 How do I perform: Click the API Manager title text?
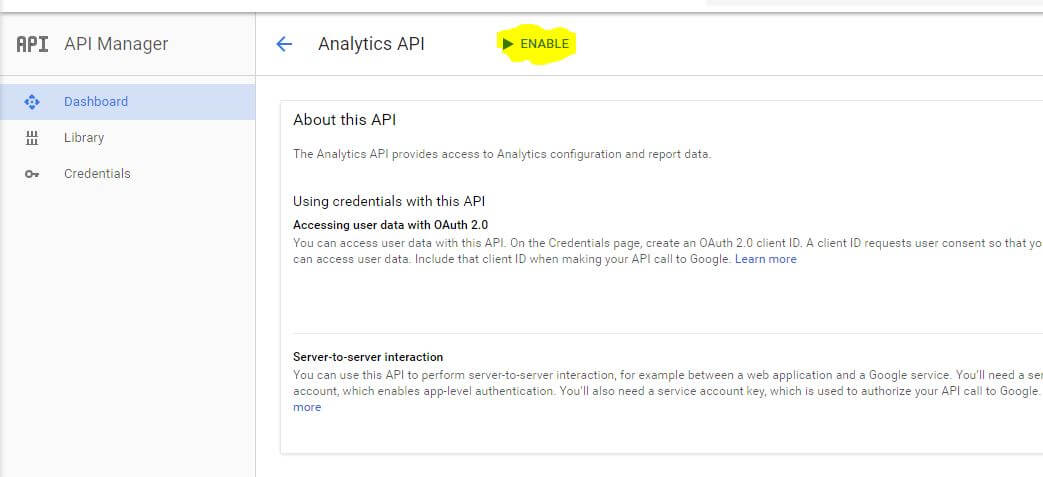(x=116, y=44)
